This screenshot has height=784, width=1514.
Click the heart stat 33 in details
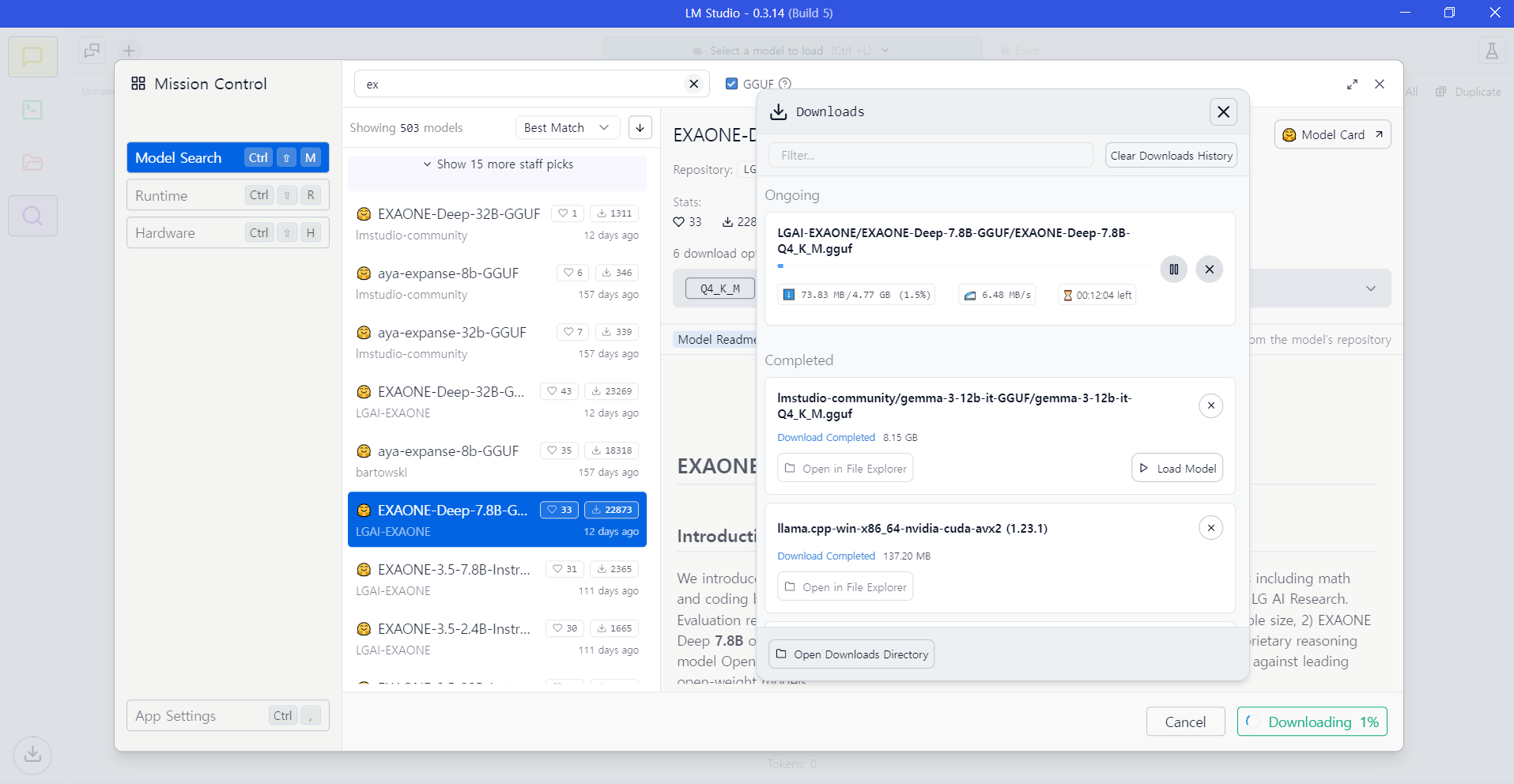coord(687,222)
